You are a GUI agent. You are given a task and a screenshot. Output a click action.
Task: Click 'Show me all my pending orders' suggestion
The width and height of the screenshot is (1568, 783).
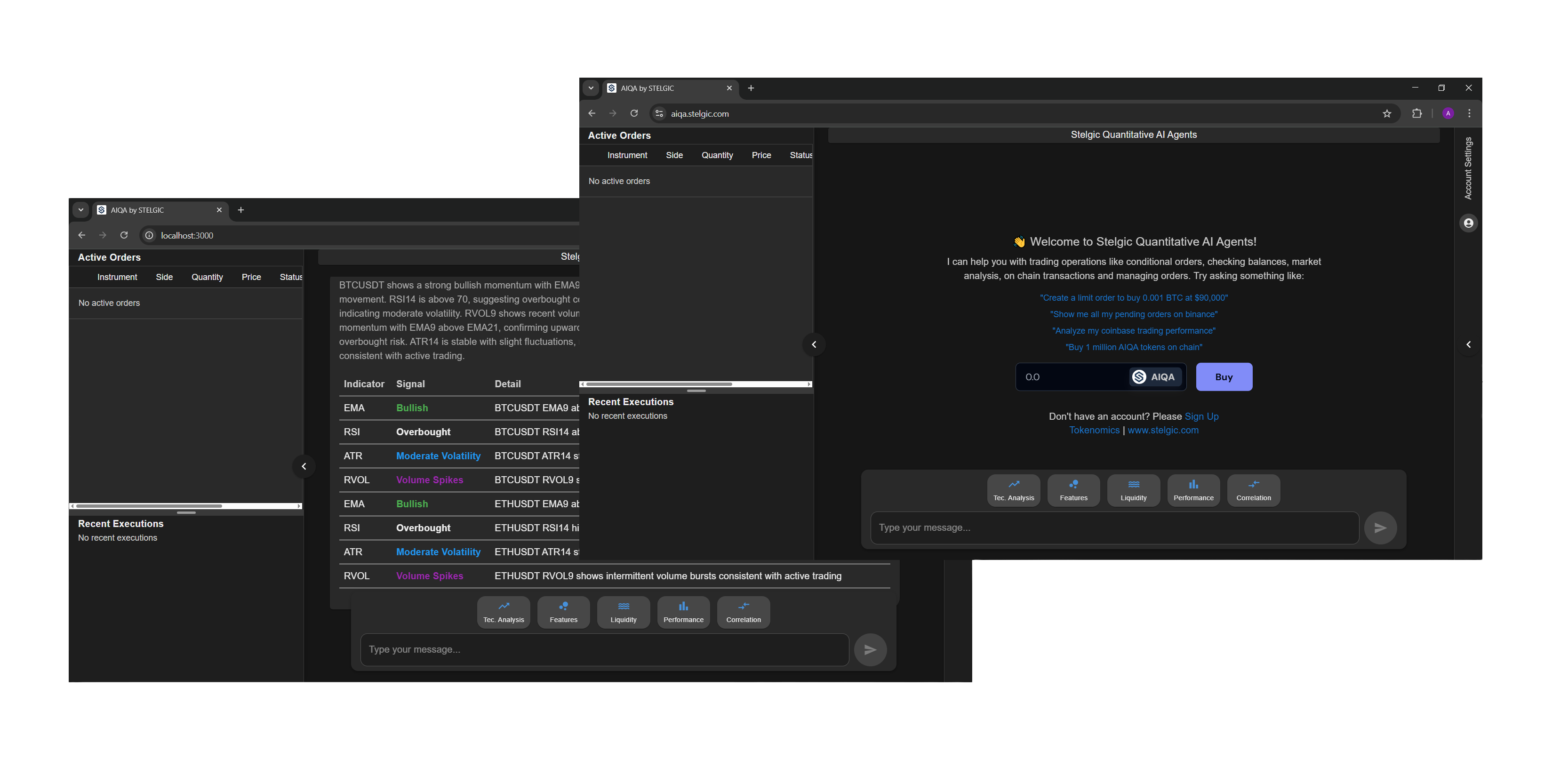(1133, 314)
